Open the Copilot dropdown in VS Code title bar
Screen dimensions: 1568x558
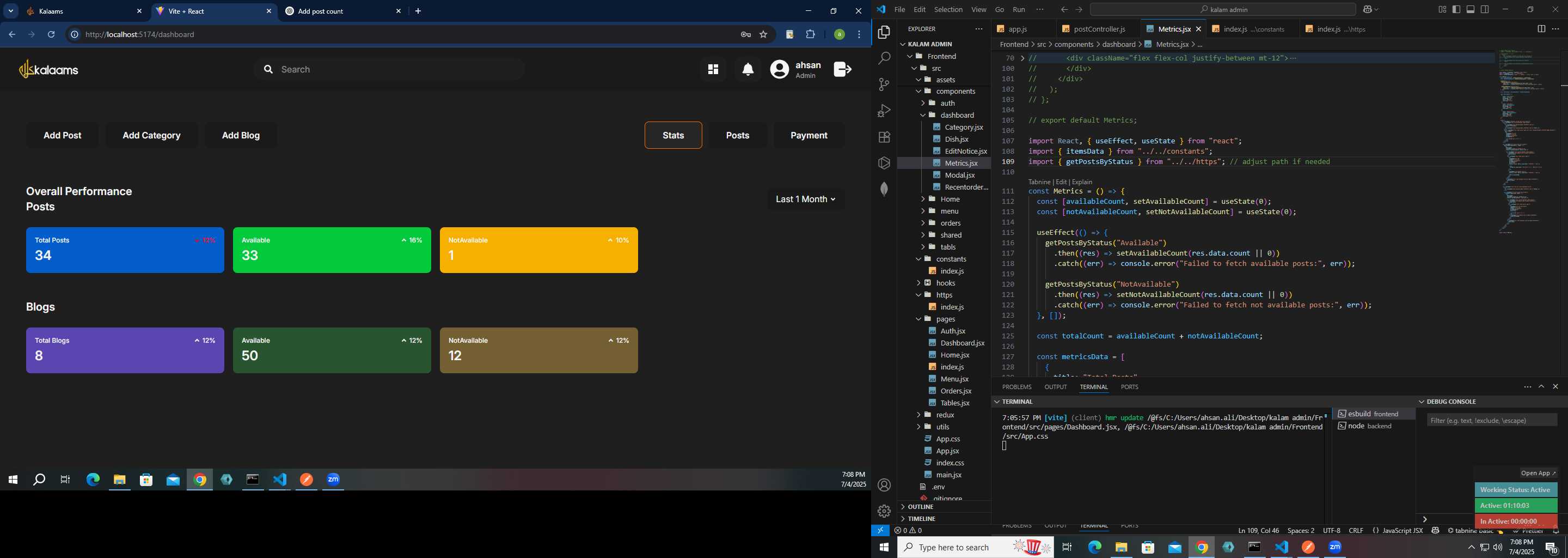(x=1370, y=10)
